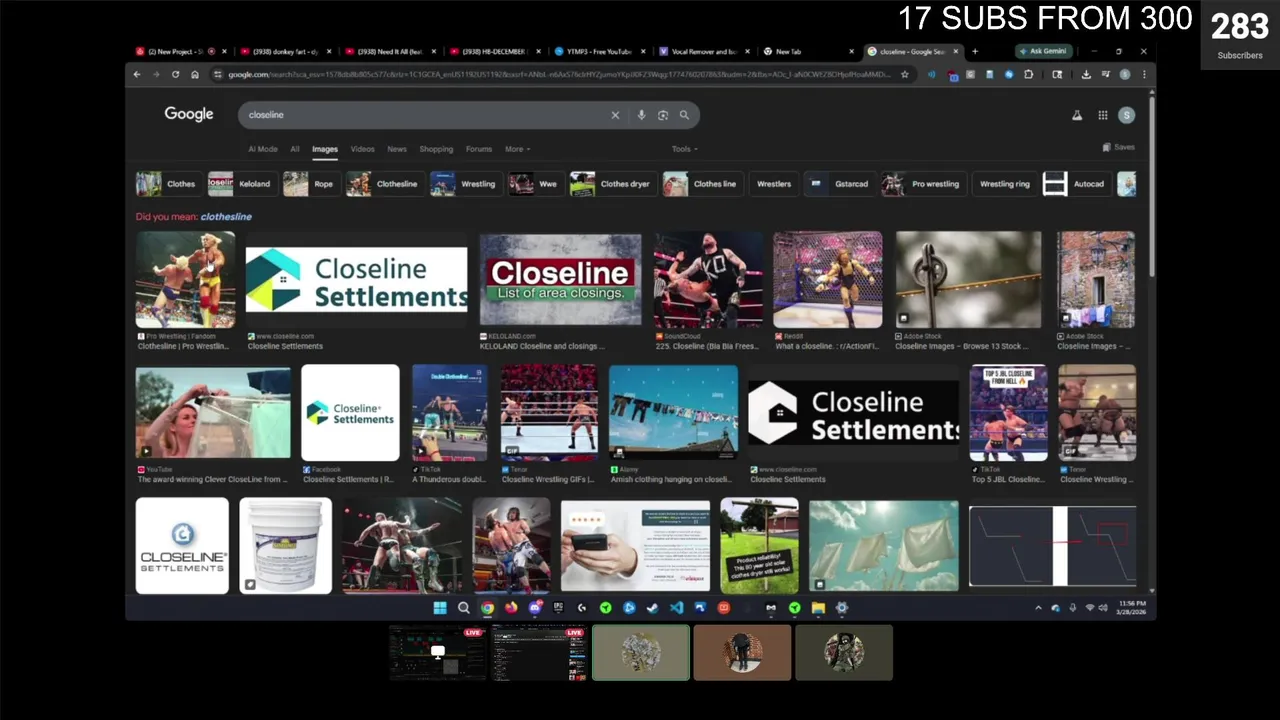Select the Autocad filter chip
Viewport: 1280px width, 720px height.
pyautogui.click(x=1075, y=184)
